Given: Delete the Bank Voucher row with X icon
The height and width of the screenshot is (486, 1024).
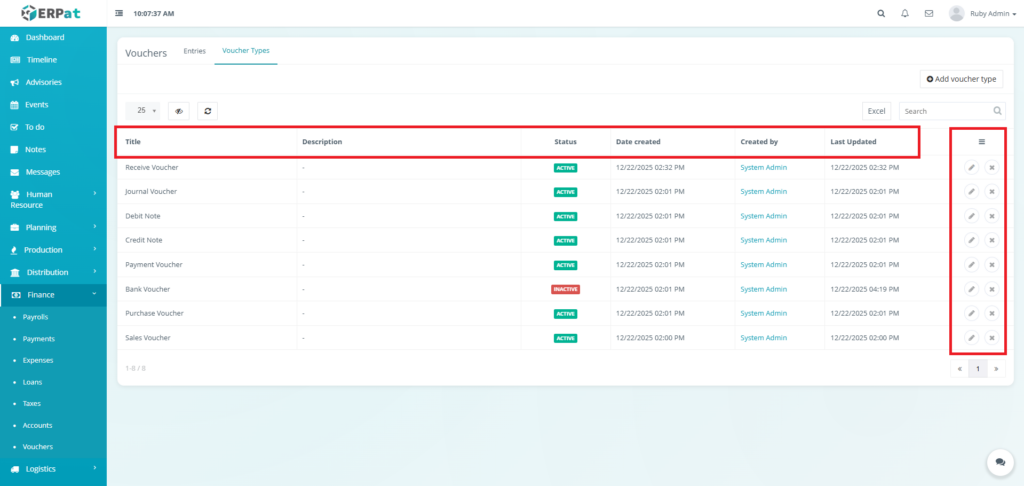Looking at the screenshot, I should [x=991, y=289].
